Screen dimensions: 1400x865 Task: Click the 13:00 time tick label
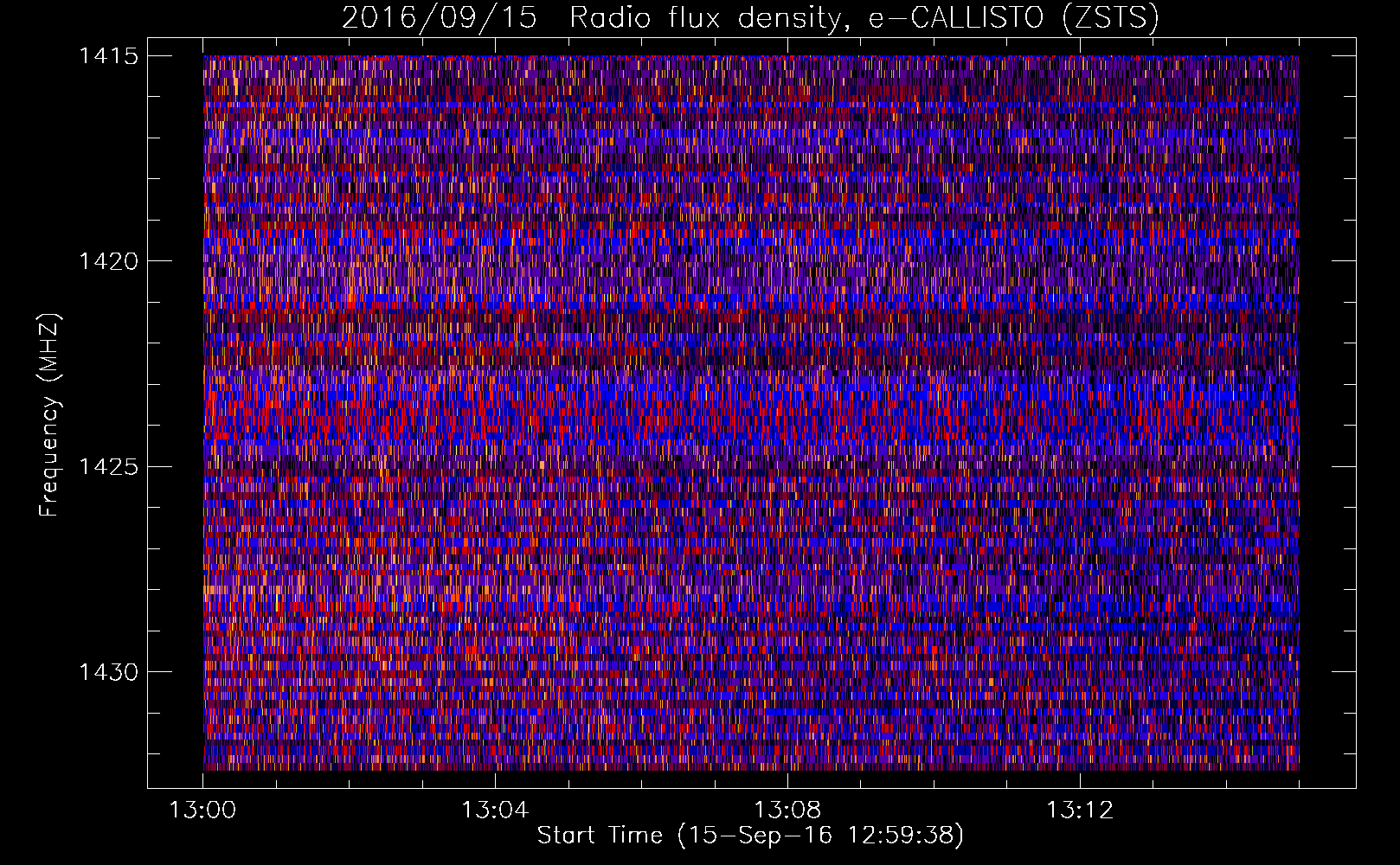tap(202, 811)
